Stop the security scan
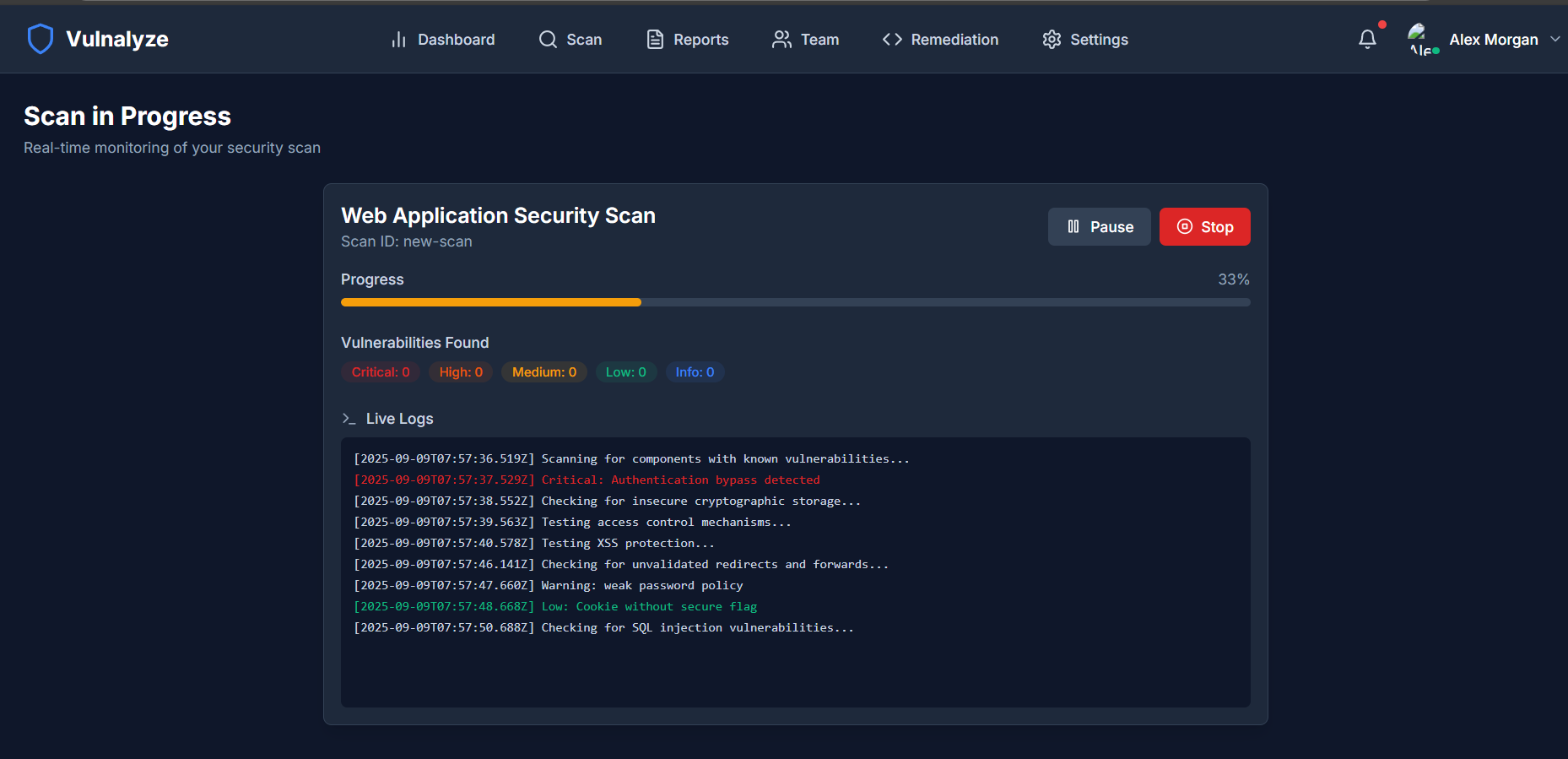 click(x=1204, y=227)
